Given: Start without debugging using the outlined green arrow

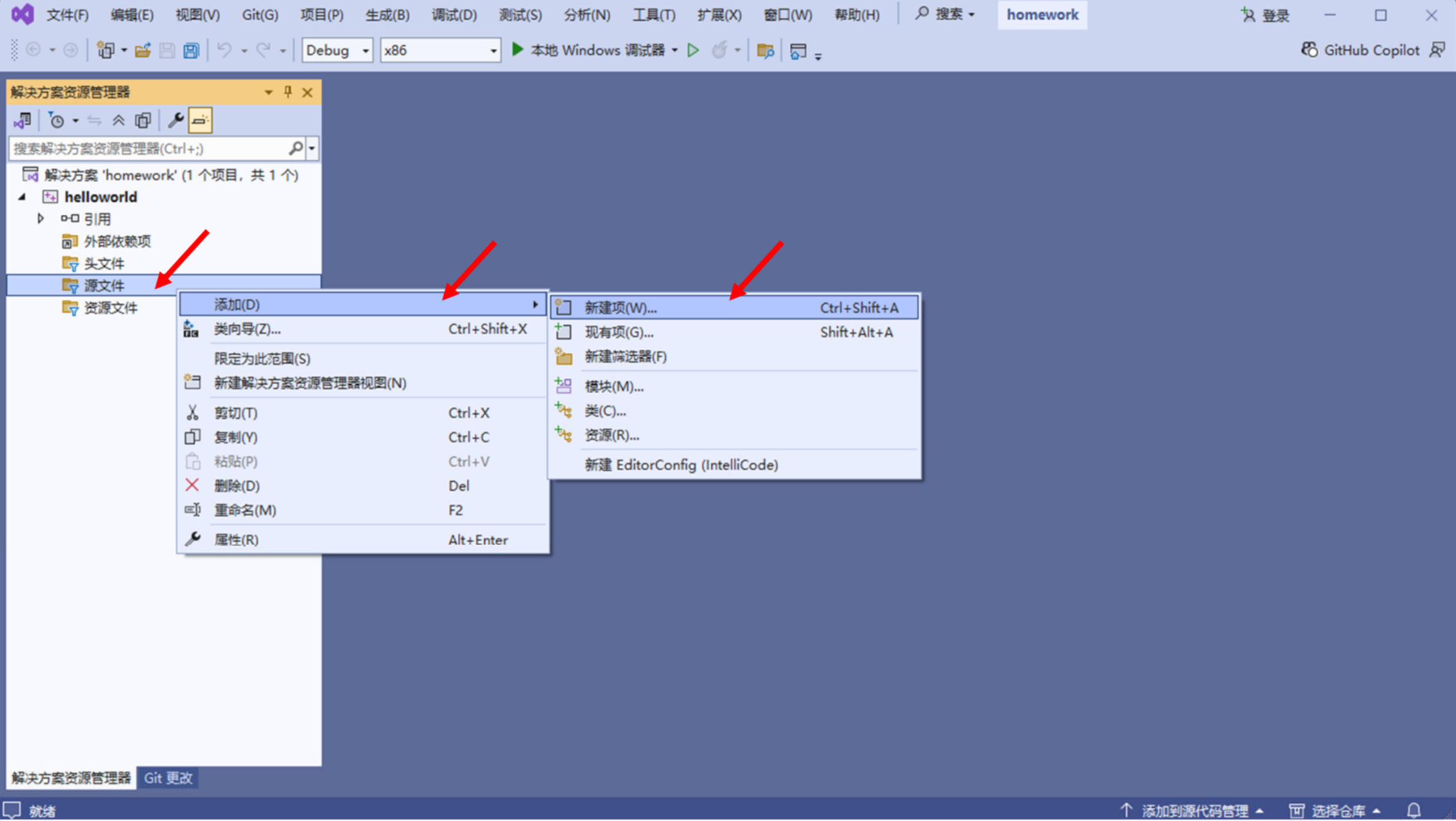Looking at the screenshot, I should [693, 50].
